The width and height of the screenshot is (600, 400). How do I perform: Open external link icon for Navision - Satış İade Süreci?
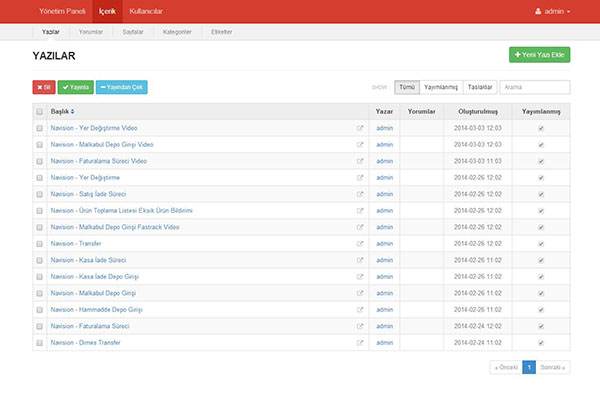[x=360, y=194]
